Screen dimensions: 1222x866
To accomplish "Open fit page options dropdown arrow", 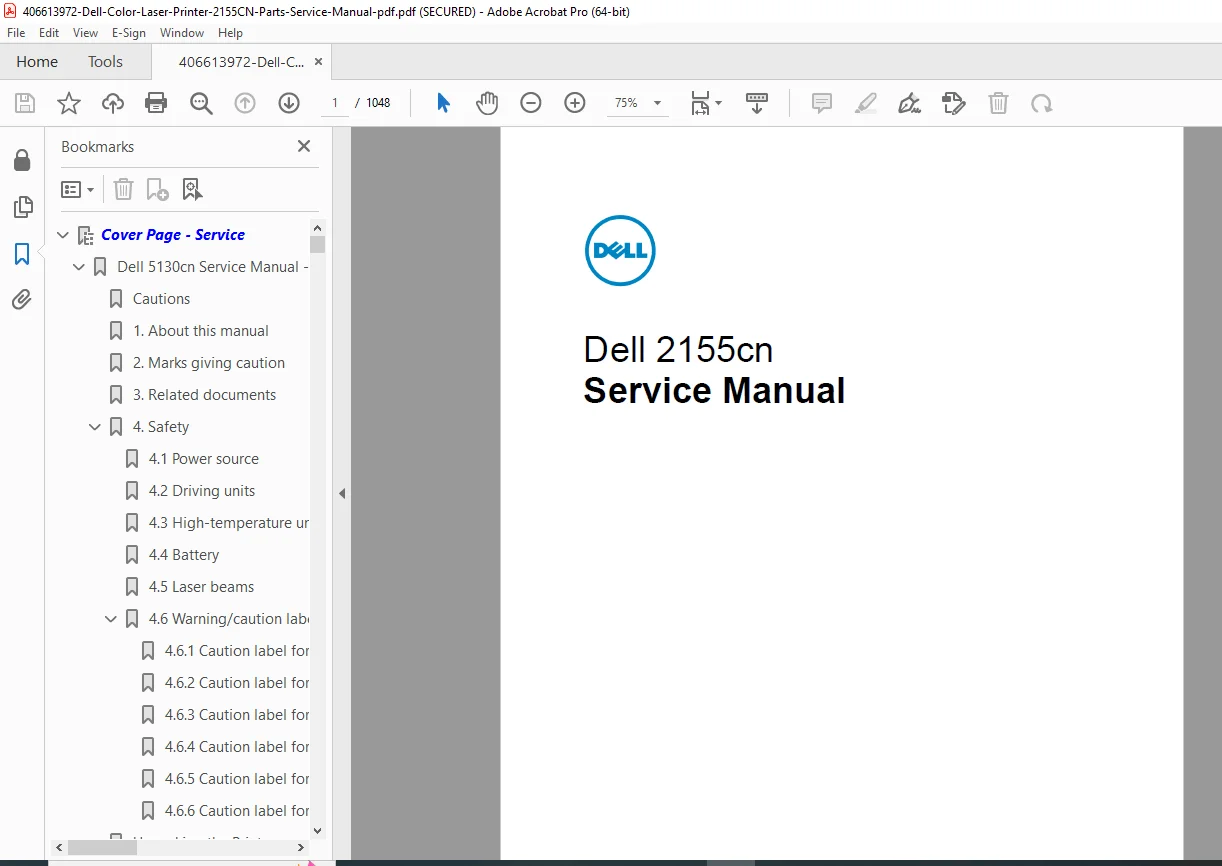I will (718, 103).
